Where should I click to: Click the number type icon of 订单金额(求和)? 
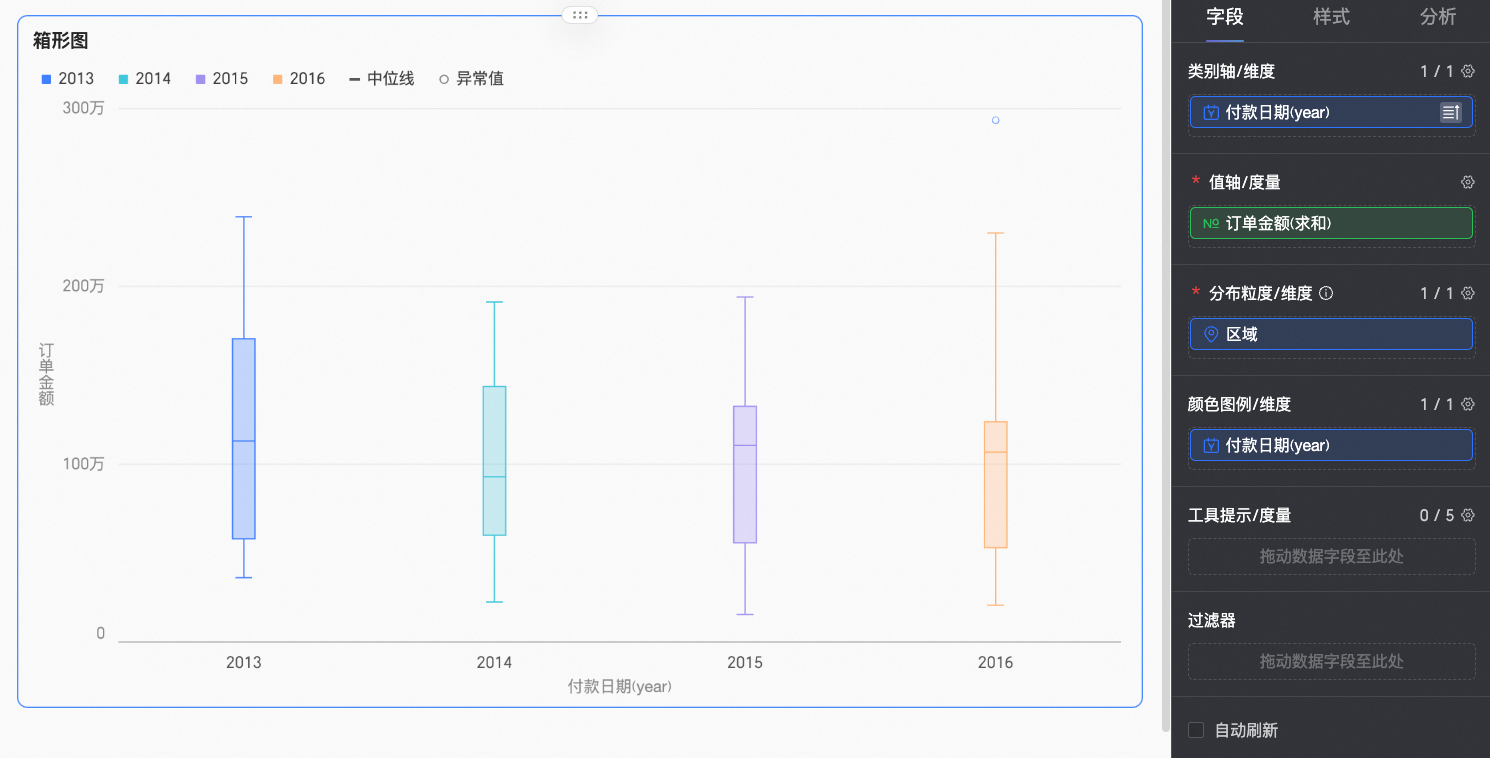1210,223
